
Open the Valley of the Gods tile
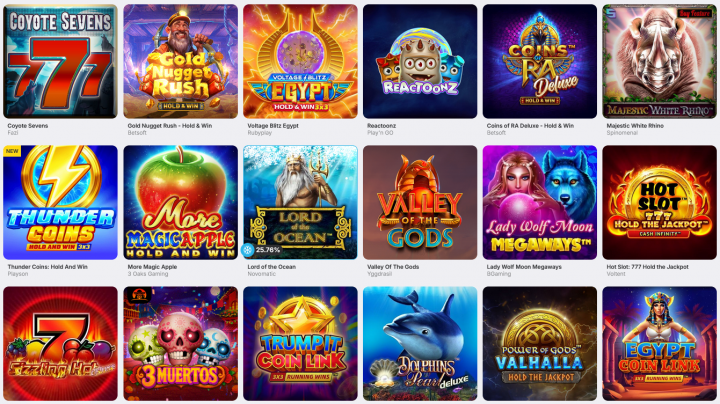[420, 202]
